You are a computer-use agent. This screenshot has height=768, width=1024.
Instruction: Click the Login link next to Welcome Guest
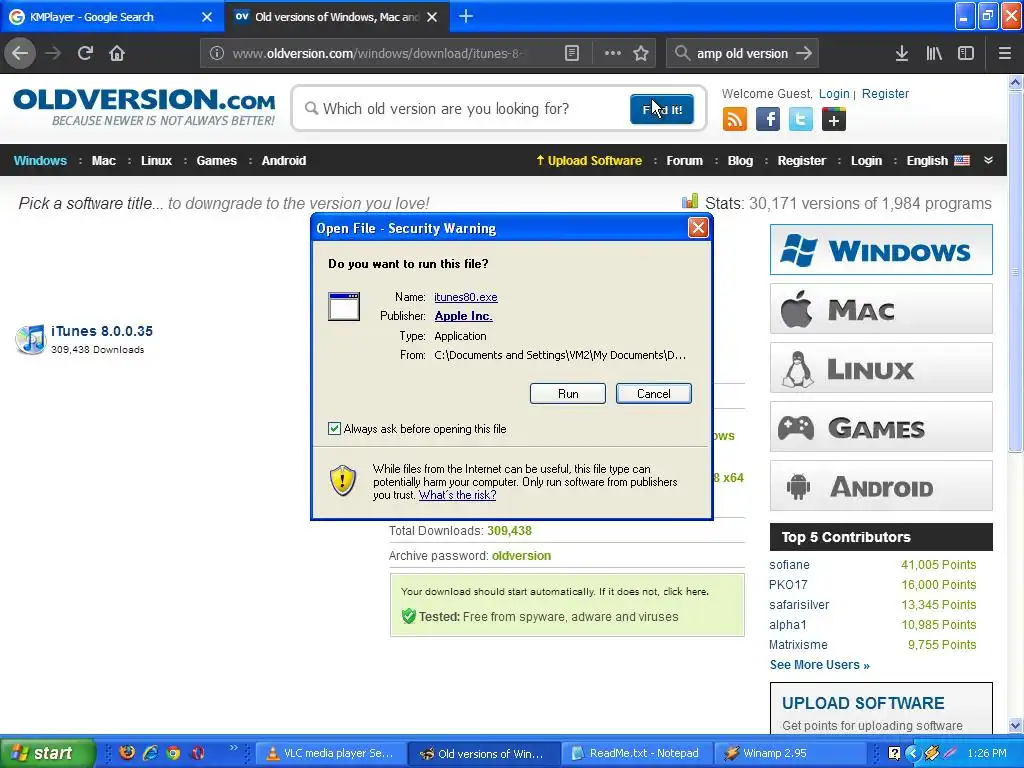(x=834, y=93)
